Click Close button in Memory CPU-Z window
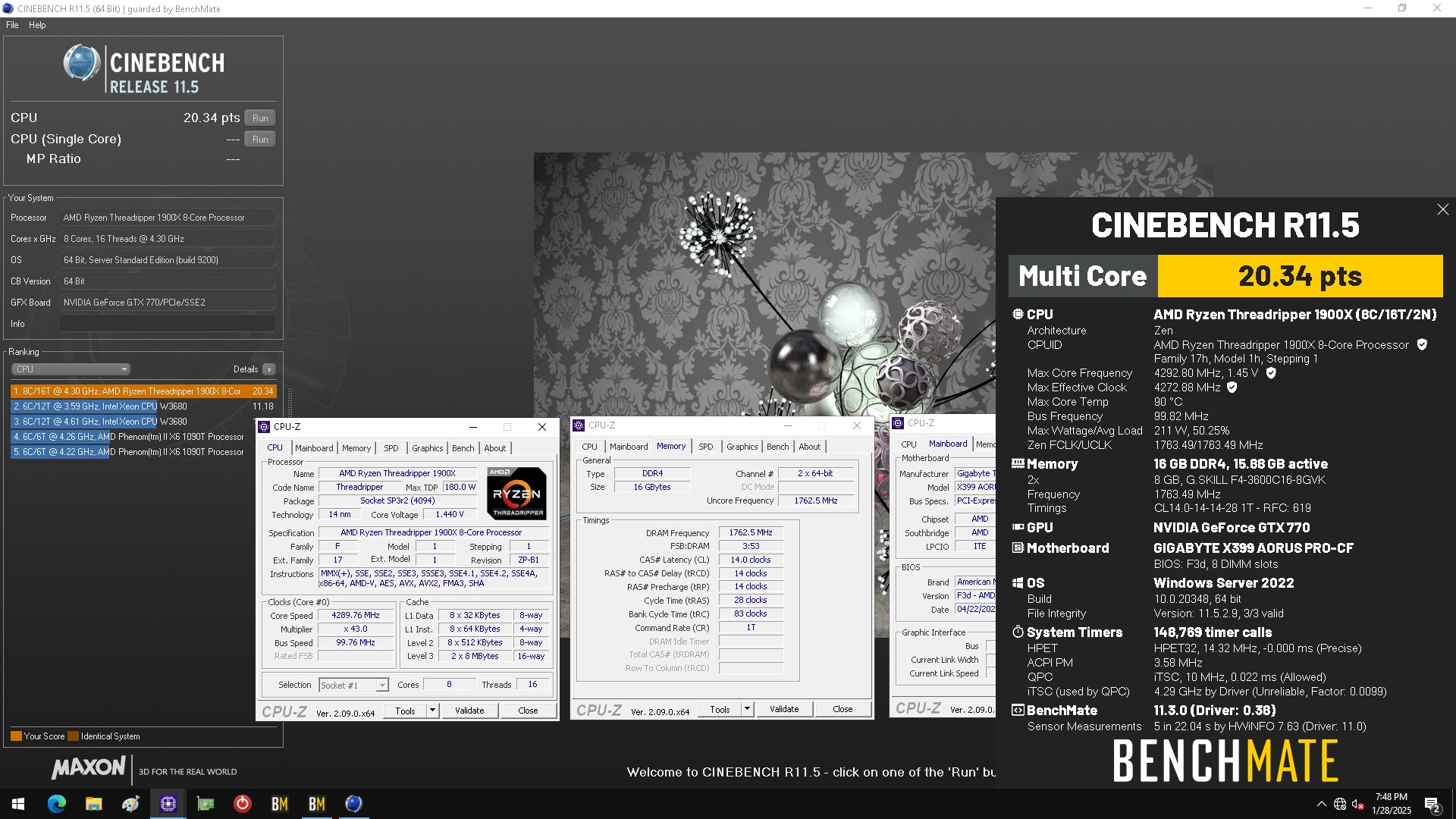 843,709
